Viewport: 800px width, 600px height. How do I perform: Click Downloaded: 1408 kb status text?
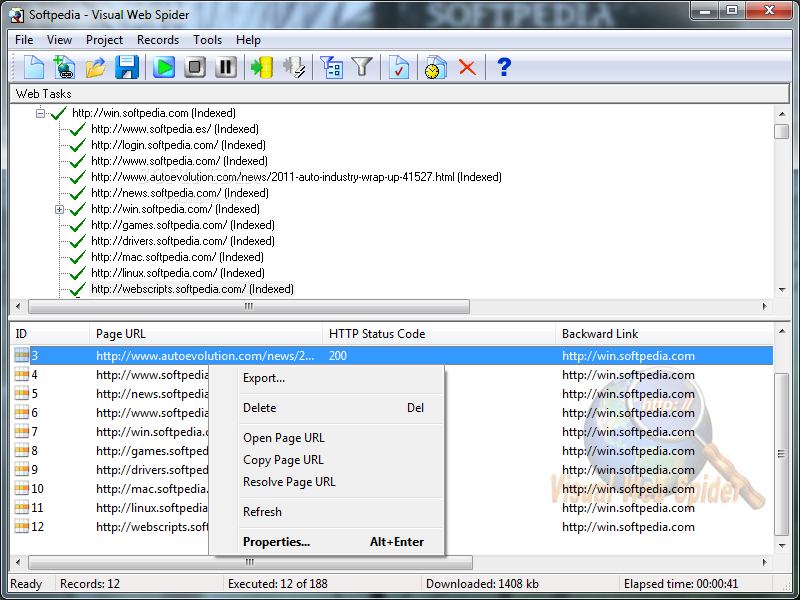pos(482,584)
